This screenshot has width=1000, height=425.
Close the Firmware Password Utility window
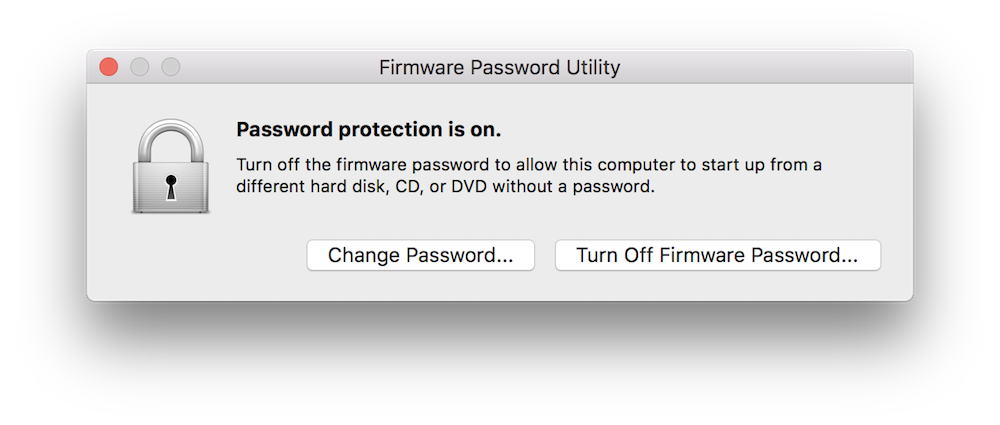pos(108,67)
